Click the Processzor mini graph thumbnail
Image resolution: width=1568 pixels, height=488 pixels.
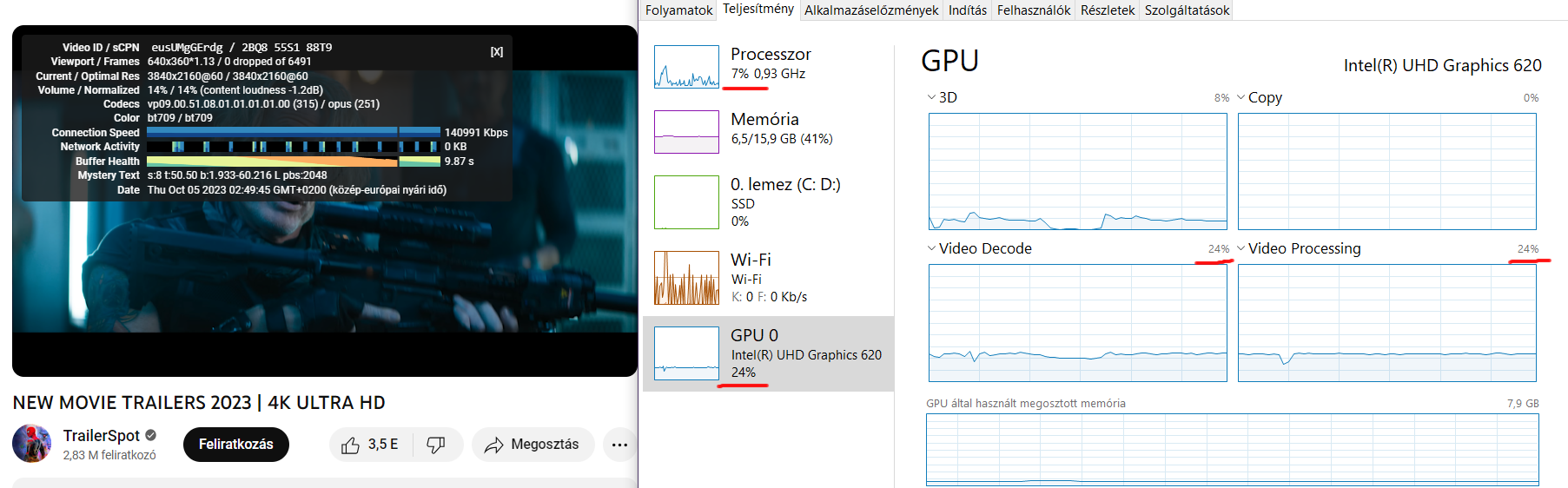(686, 67)
